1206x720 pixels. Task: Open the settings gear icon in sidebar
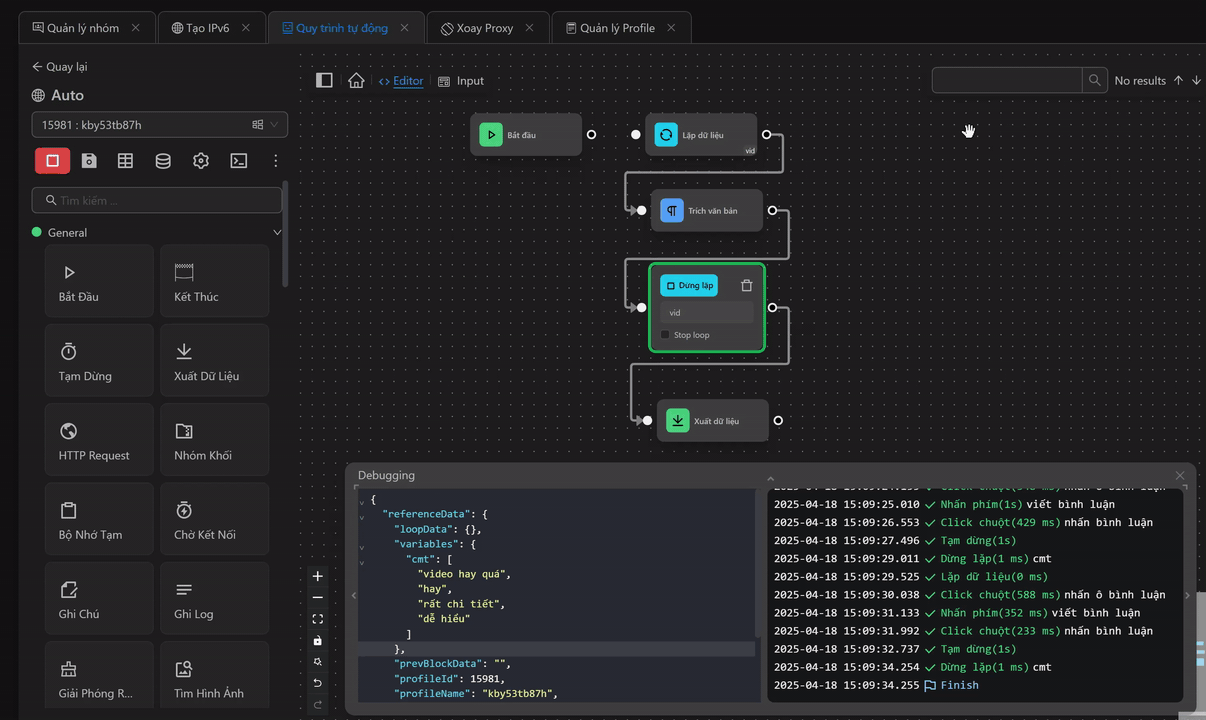pos(201,160)
